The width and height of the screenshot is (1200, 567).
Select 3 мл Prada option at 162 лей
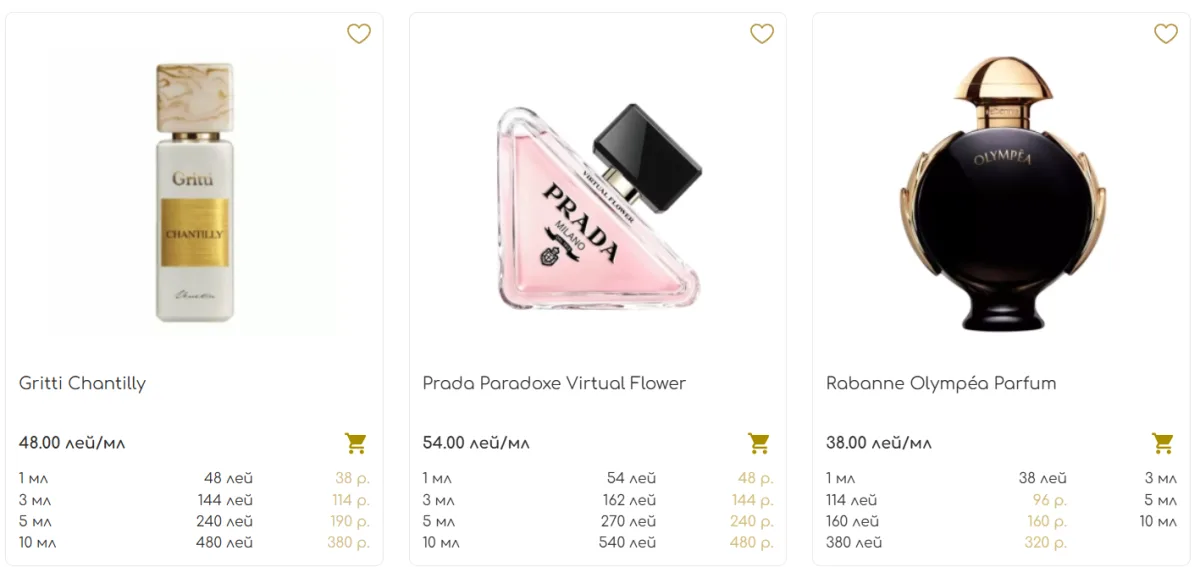598,500
